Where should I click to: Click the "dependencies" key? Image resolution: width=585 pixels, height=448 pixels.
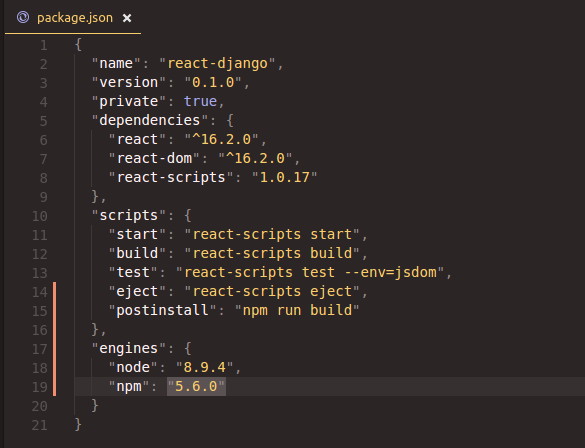click(150, 120)
